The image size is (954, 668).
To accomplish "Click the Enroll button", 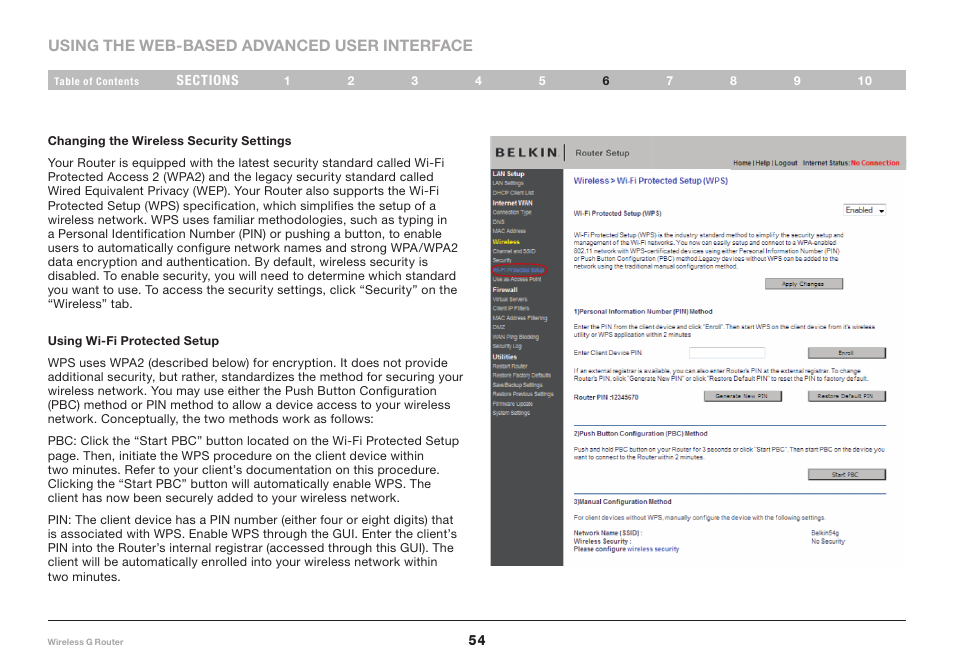I will click(847, 353).
